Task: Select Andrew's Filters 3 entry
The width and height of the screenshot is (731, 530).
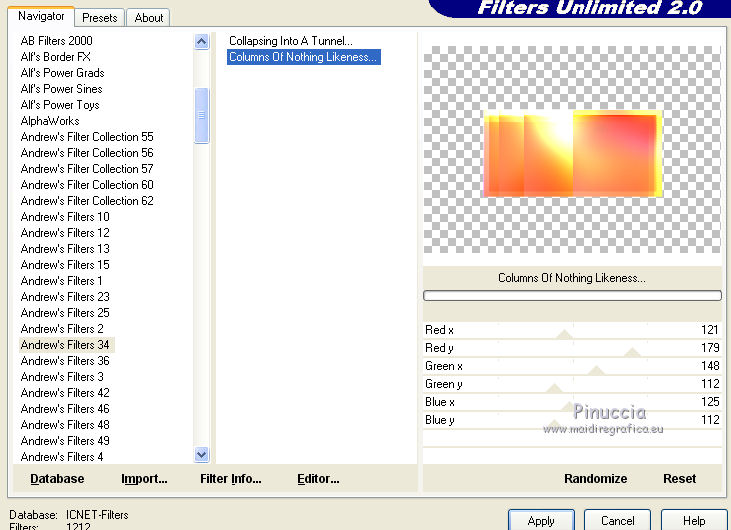Action: click(62, 377)
